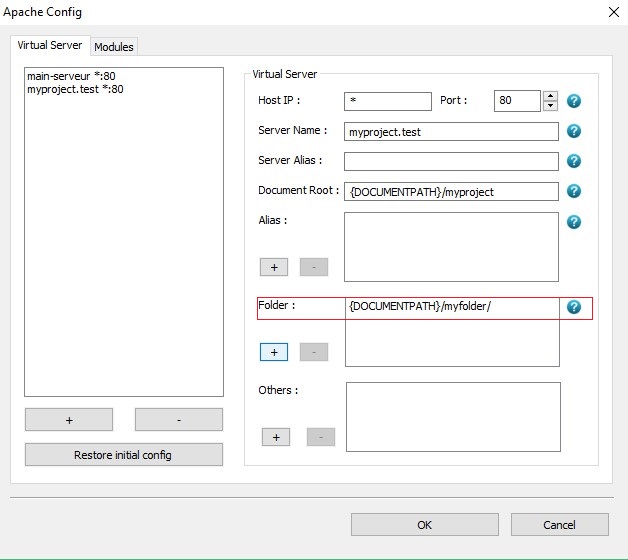Click into the Server Alias text field
The image size is (628, 560).
coord(451,161)
